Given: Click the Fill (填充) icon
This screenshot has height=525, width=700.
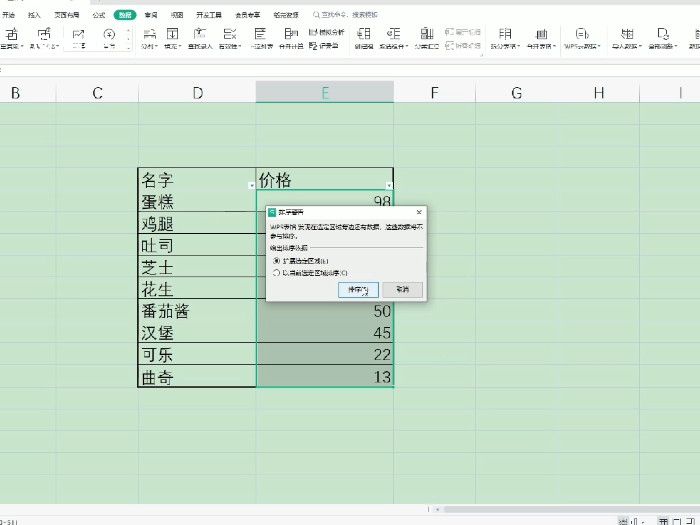Looking at the screenshot, I should point(172,34).
